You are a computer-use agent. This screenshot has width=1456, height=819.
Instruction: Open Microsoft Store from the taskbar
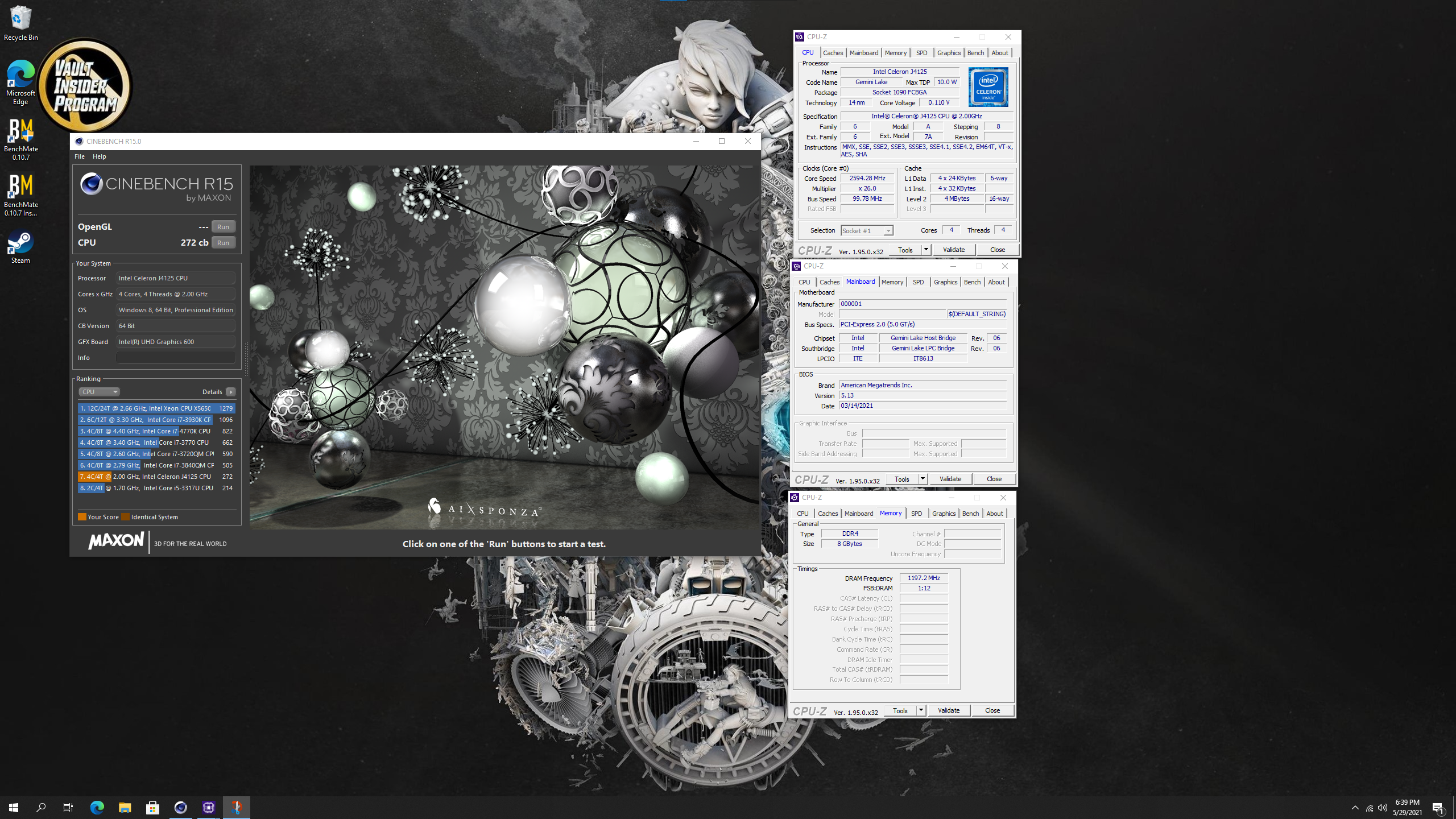(x=152, y=807)
